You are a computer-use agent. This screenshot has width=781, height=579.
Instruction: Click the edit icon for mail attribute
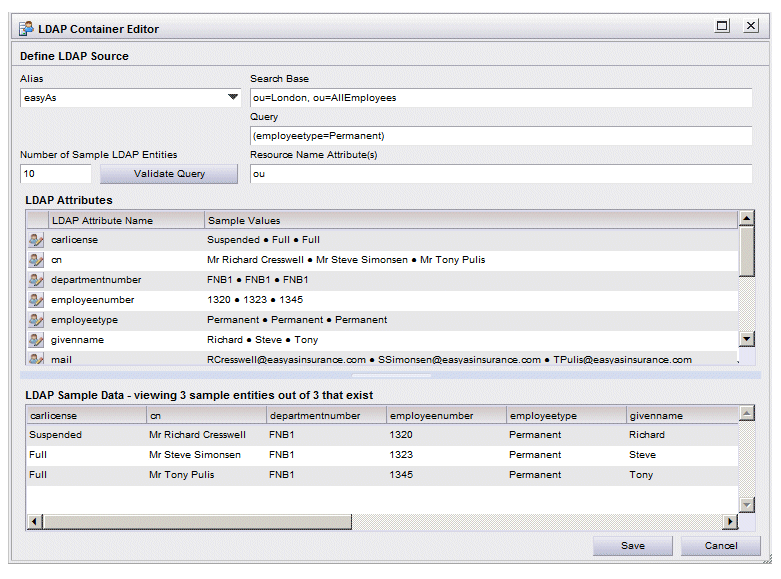point(36,358)
